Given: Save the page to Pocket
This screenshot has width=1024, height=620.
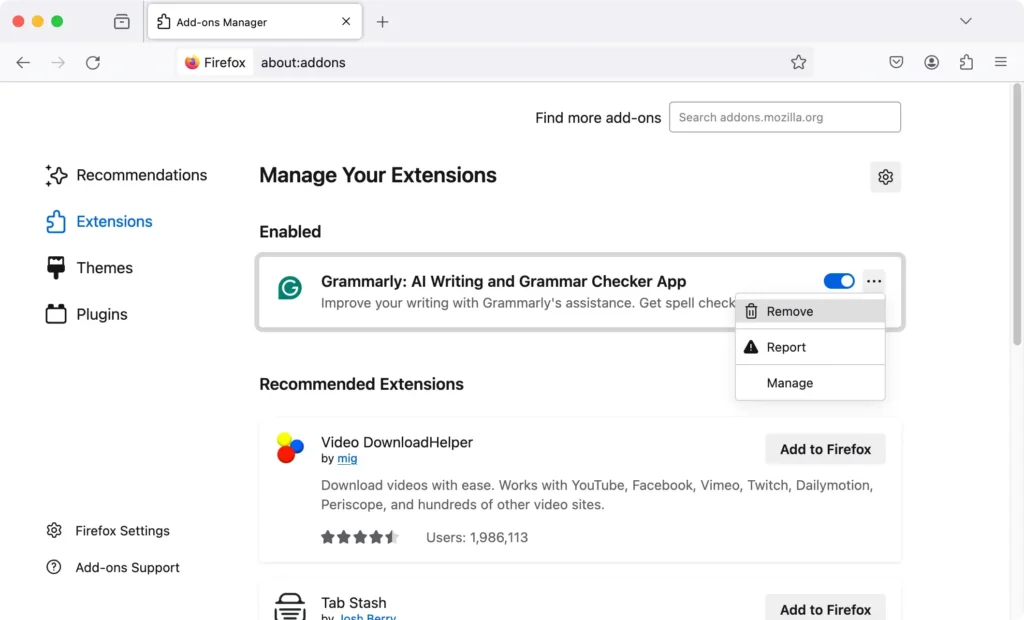Looking at the screenshot, I should 896,62.
